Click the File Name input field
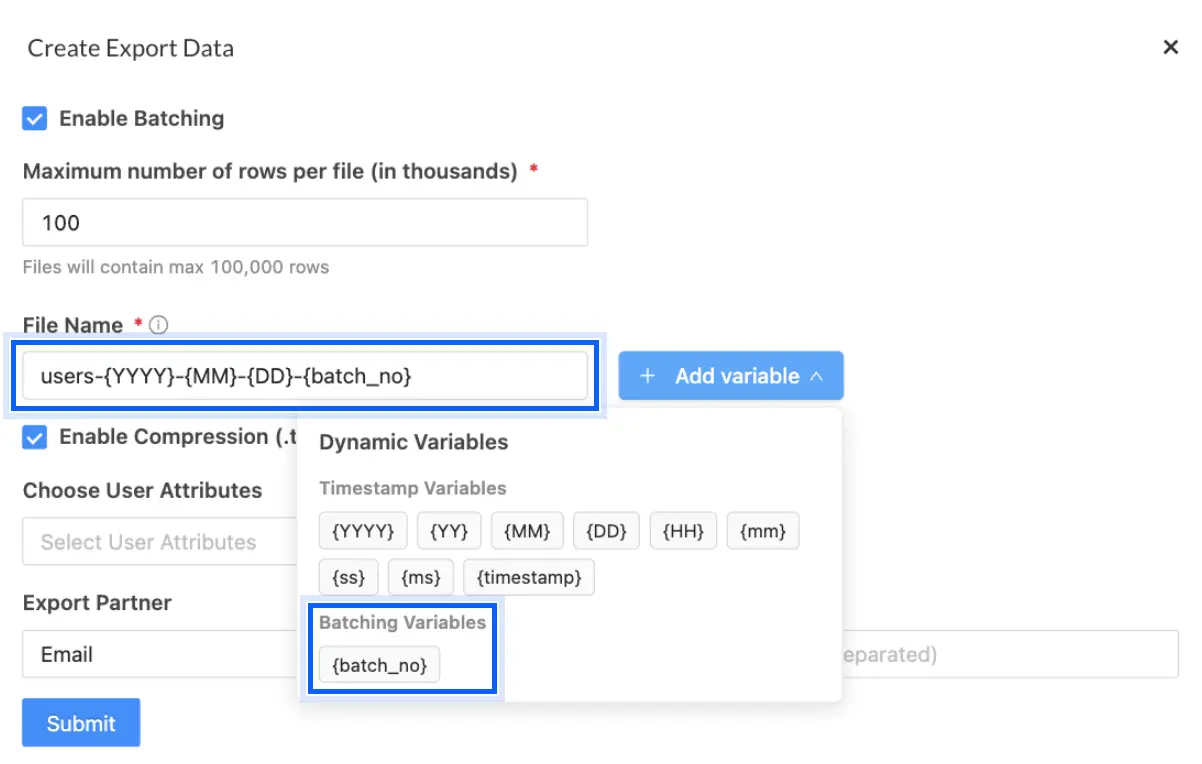Screen dimensions: 1202x764 (305, 376)
